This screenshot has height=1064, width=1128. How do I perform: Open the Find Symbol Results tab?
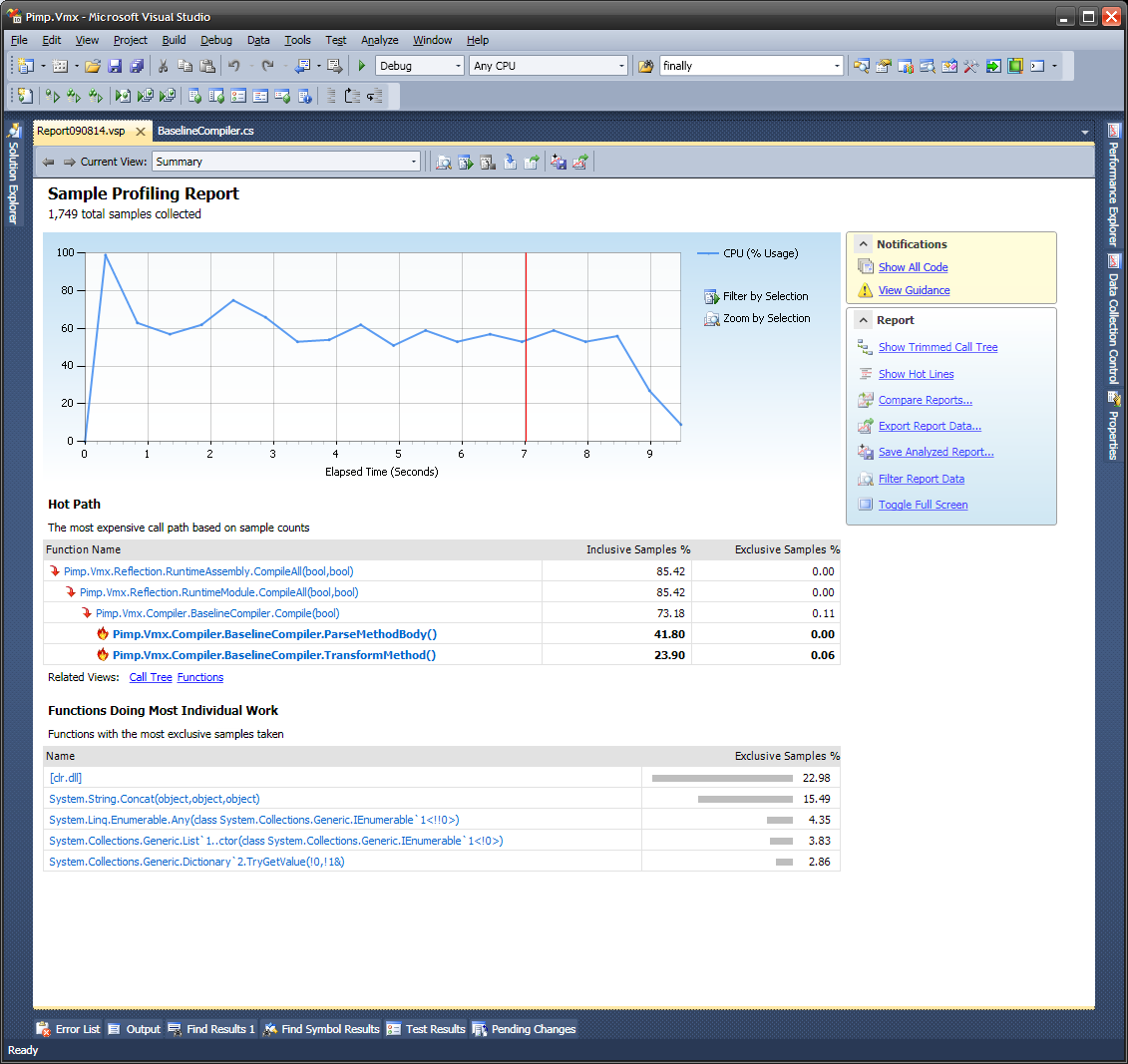pos(321,1029)
